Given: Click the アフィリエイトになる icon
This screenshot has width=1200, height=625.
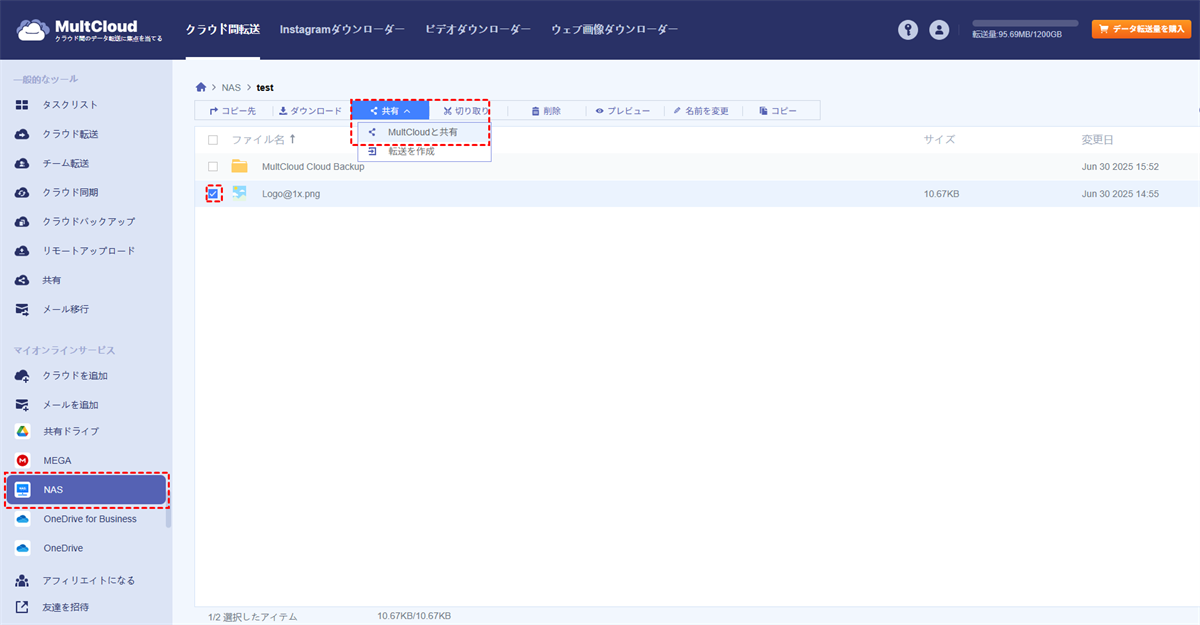Looking at the screenshot, I should (22, 580).
